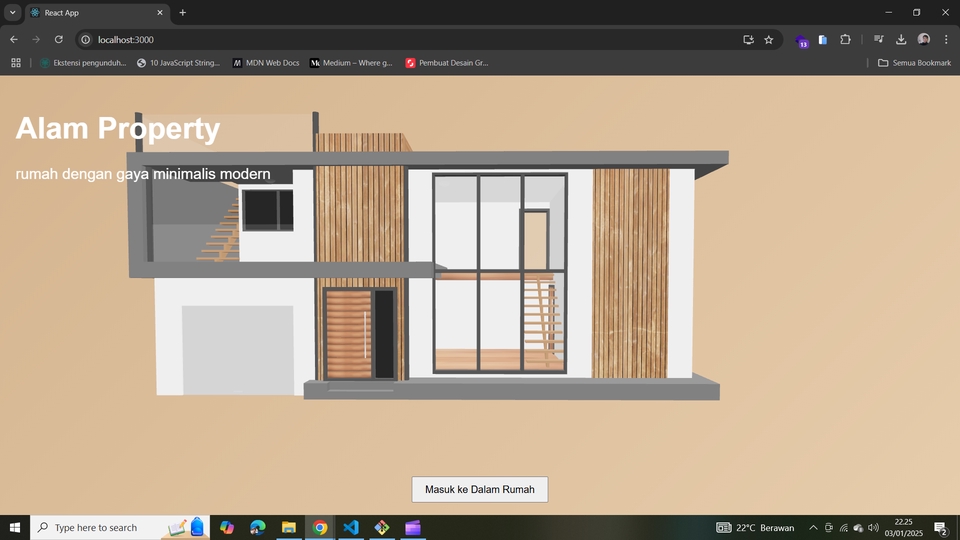Open a new browser tab
Viewport: 960px width, 540px height.
(182, 13)
